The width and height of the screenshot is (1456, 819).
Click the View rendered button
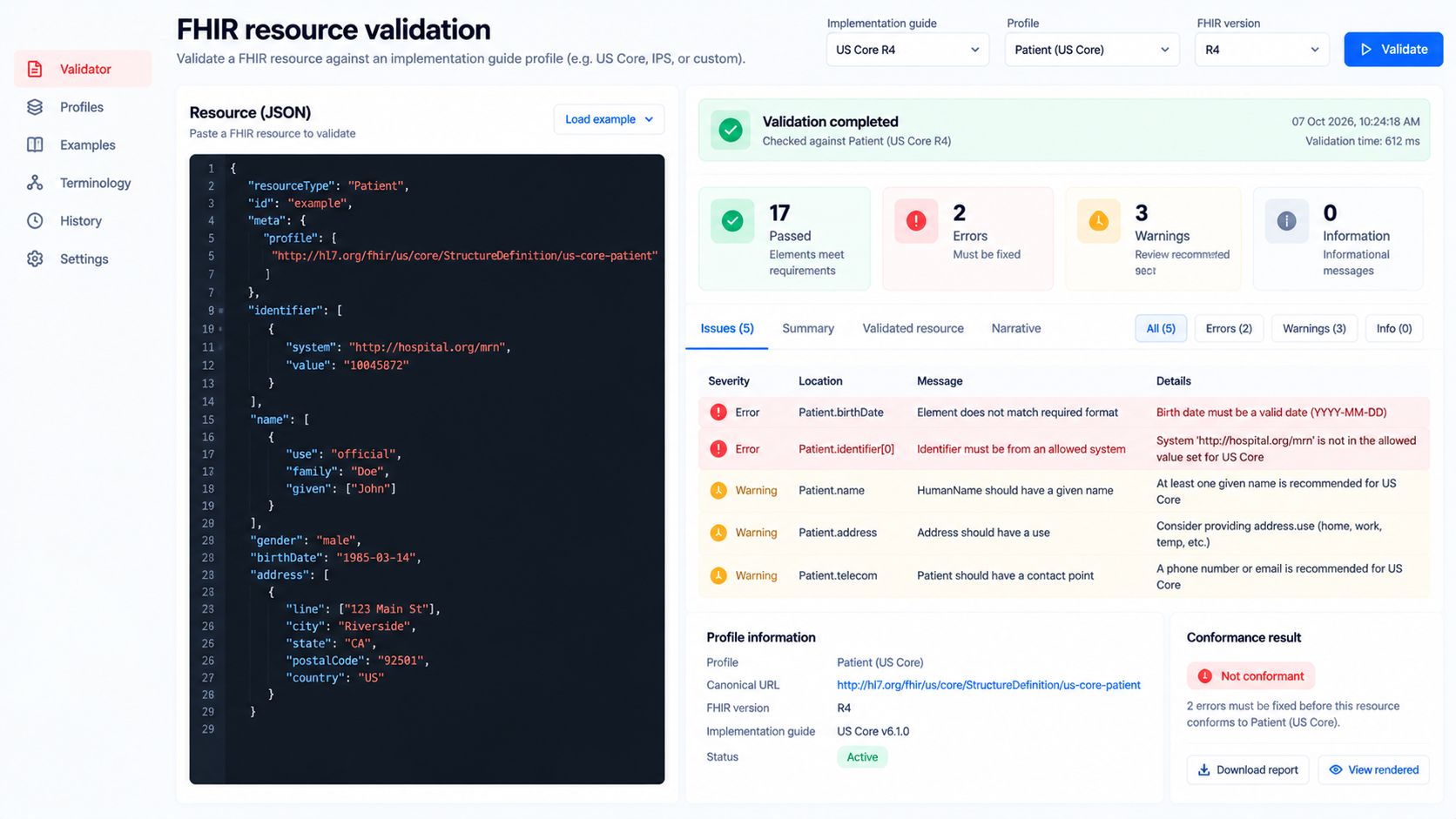pos(1373,769)
